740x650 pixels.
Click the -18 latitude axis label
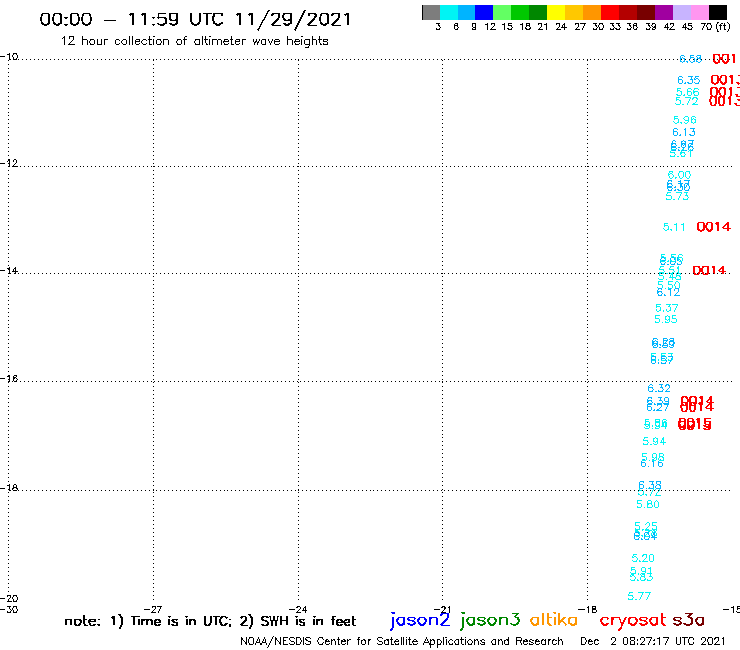[x=9, y=488]
